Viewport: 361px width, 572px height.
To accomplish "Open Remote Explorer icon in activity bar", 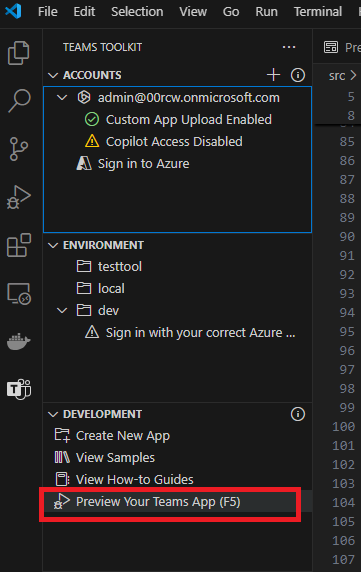I will (19, 293).
